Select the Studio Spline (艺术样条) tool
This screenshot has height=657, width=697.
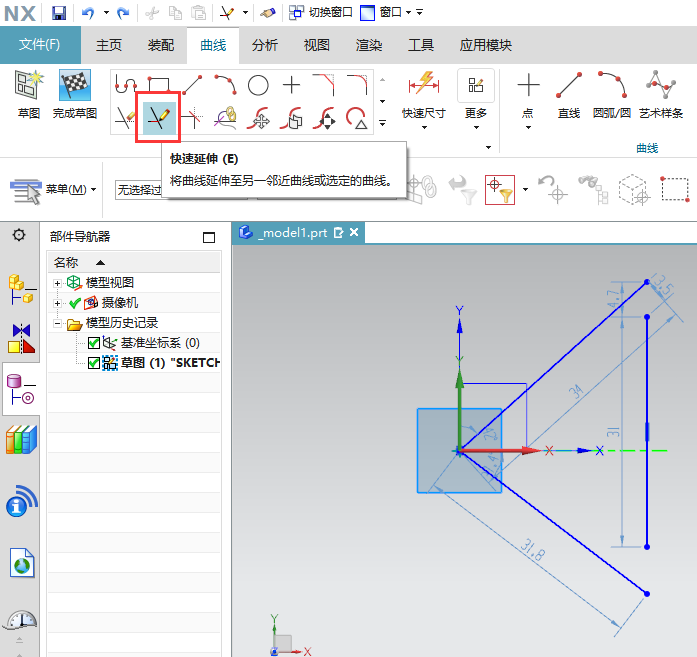661,86
